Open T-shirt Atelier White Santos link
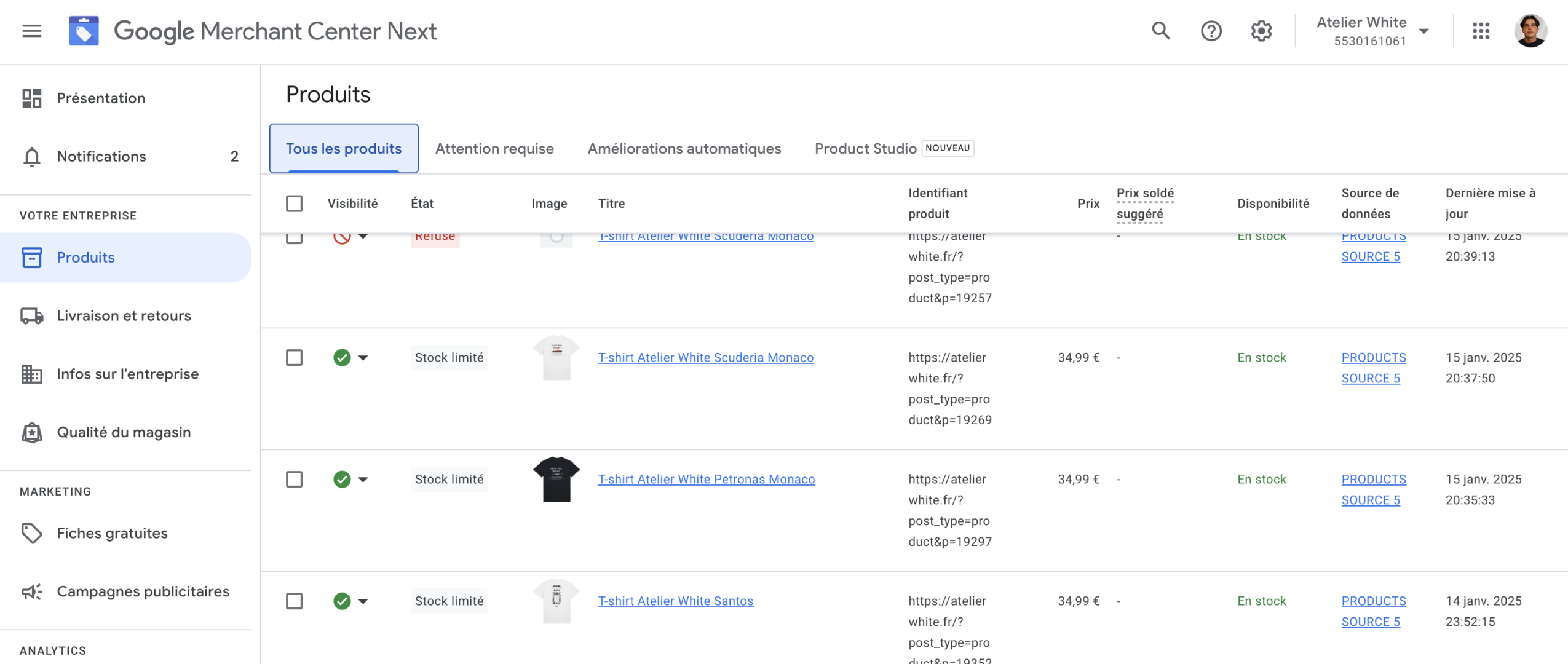Viewport: 1568px width, 664px height. click(675, 601)
